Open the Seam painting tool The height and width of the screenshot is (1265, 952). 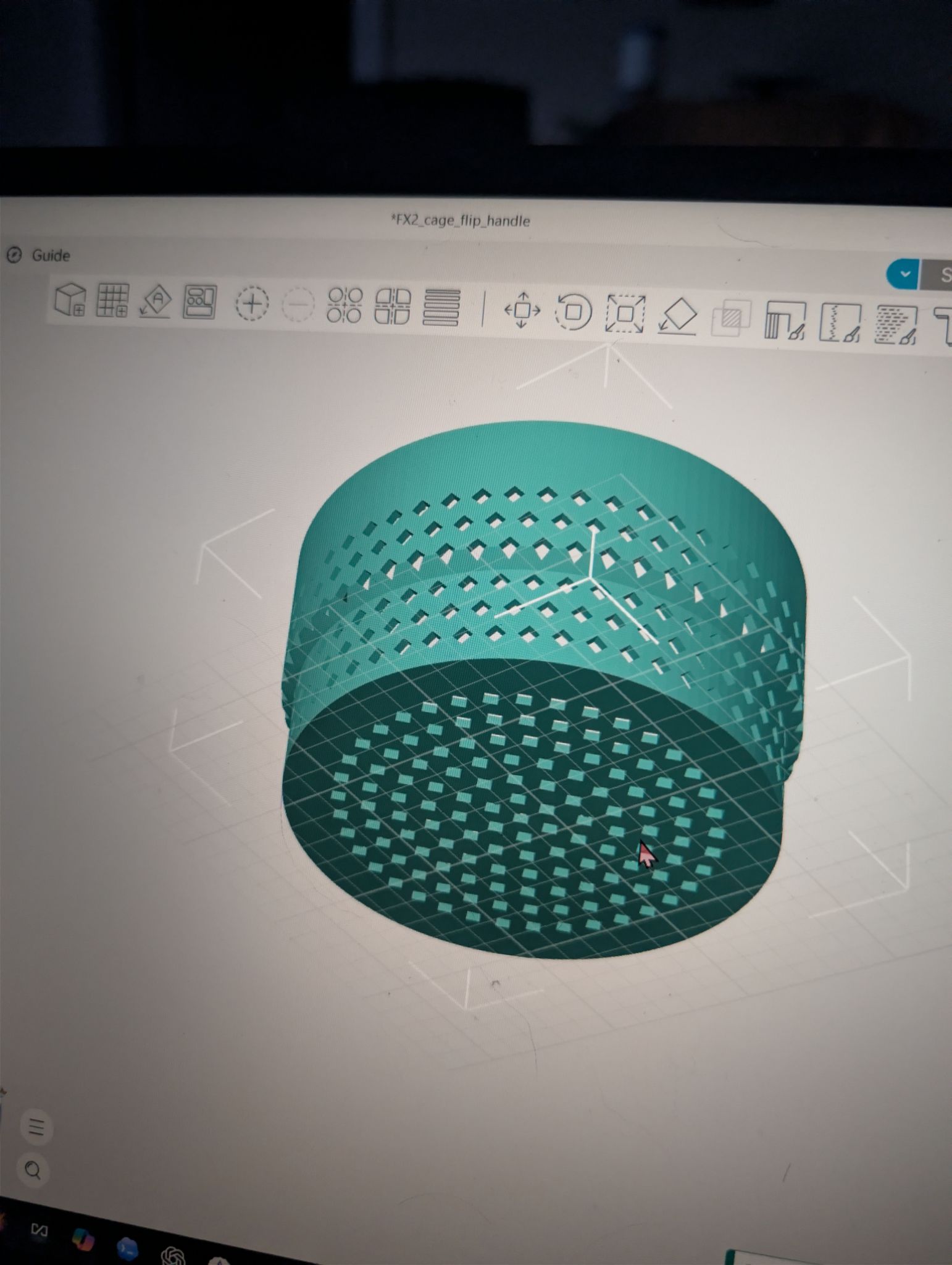coord(840,323)
